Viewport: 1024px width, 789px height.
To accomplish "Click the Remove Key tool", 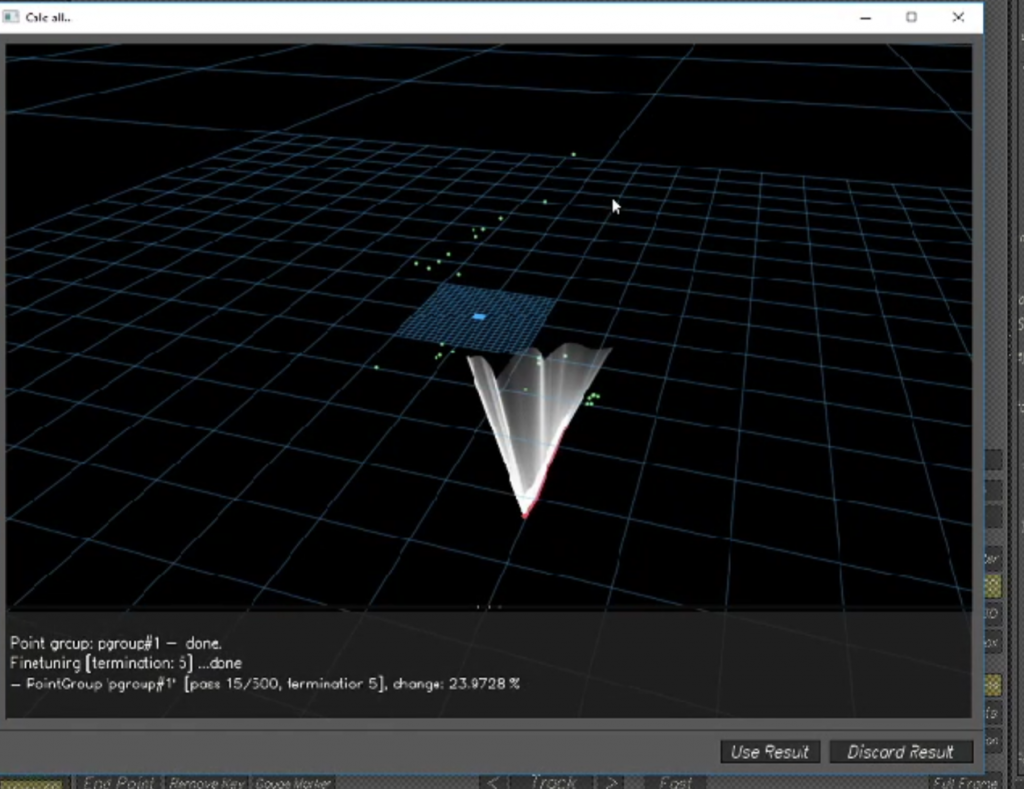I will point(205,782).
